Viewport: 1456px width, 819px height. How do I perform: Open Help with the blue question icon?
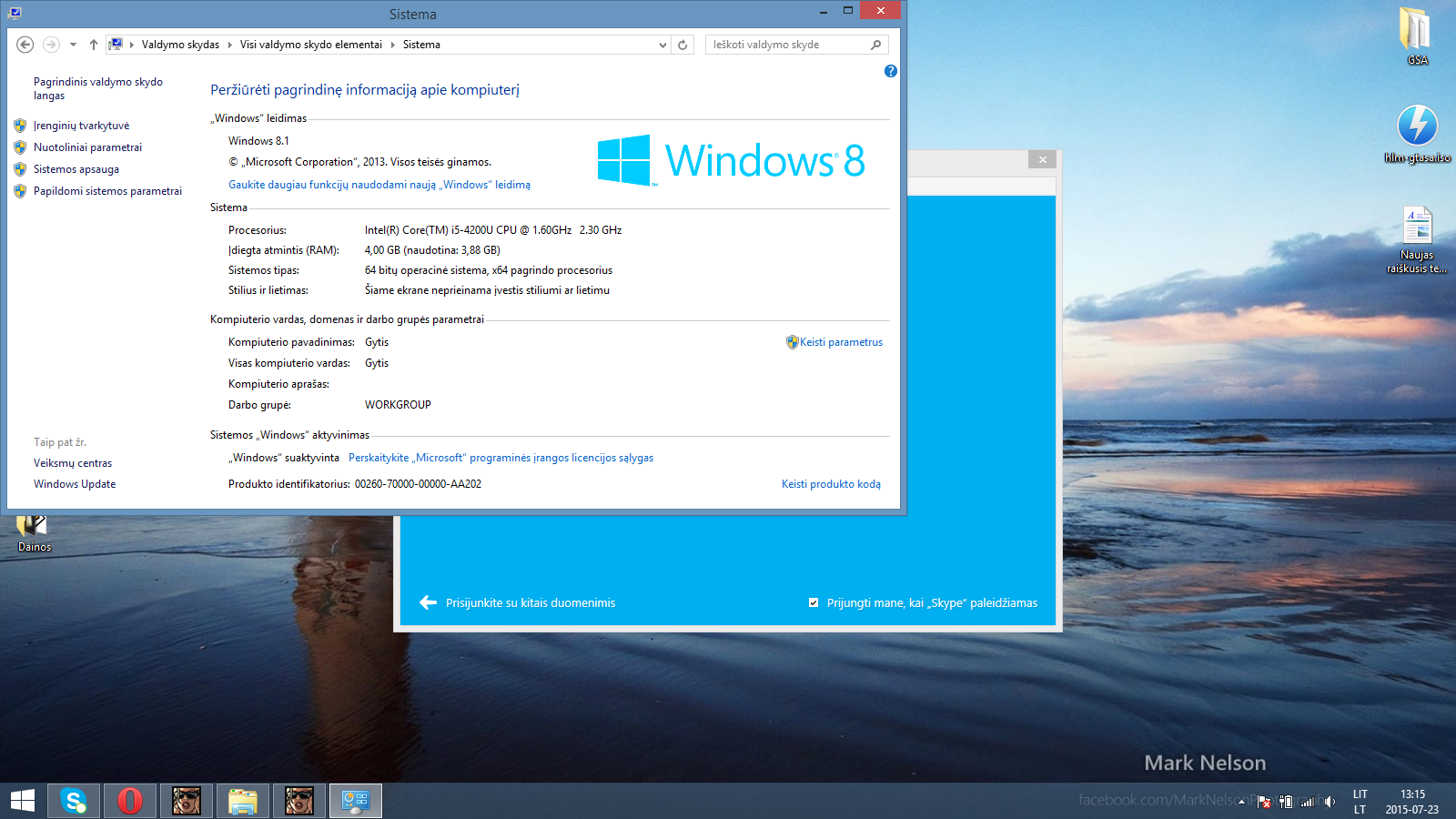[x=891, y=71]
